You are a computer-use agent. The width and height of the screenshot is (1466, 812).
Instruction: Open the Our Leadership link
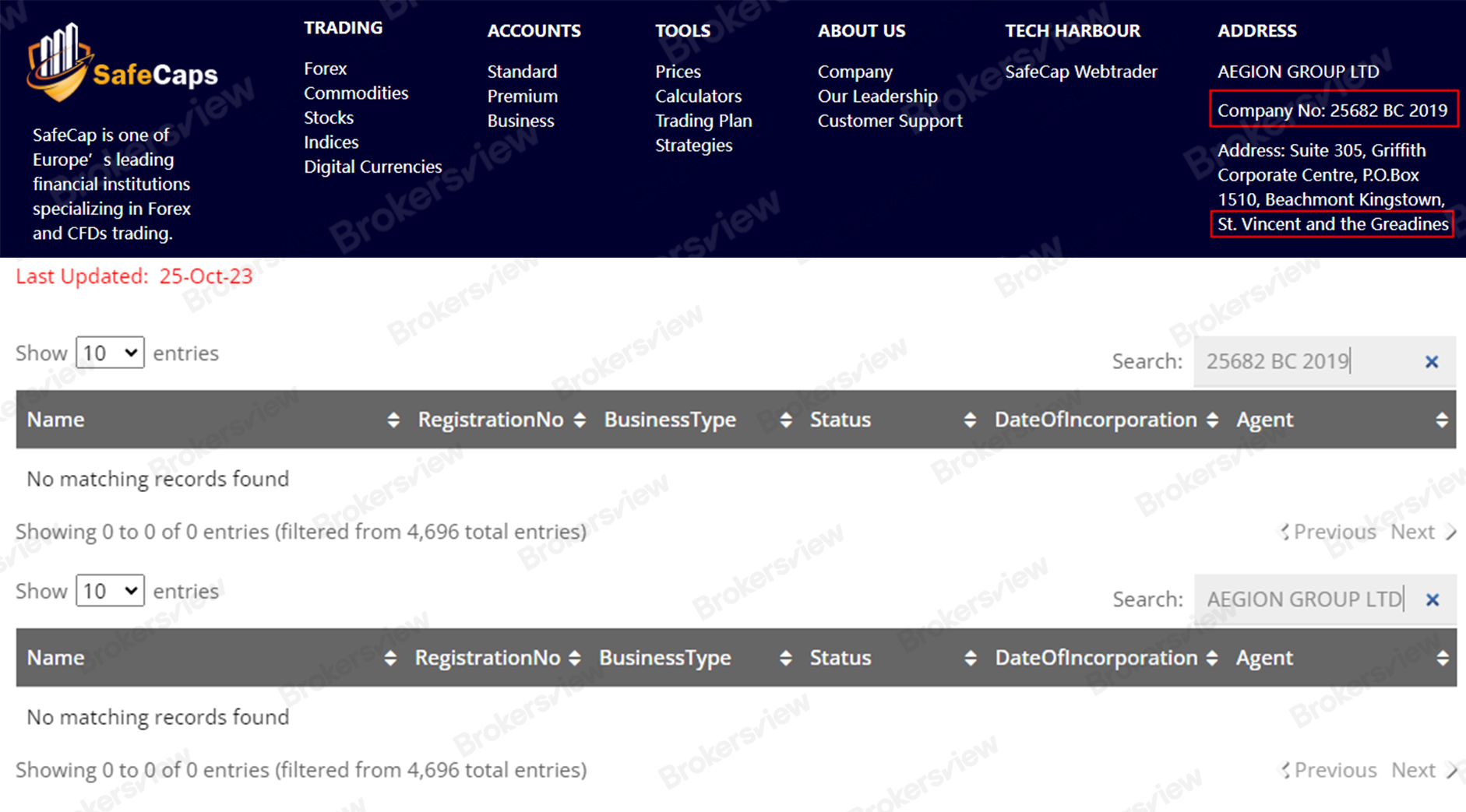coord(878,97)
